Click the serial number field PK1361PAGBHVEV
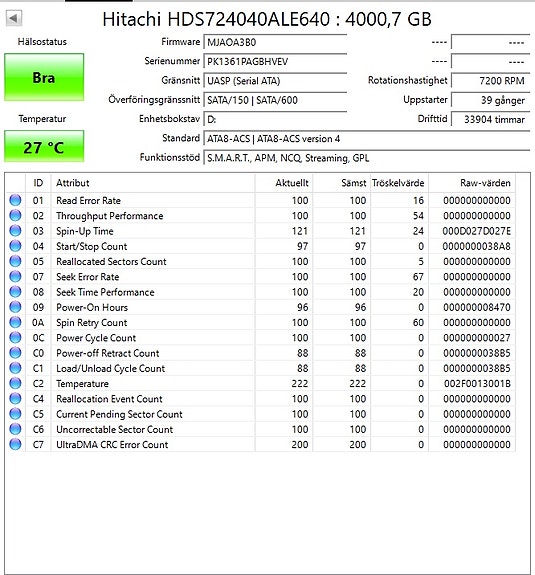This screenshot has width=535, height=575. (275, 61)
